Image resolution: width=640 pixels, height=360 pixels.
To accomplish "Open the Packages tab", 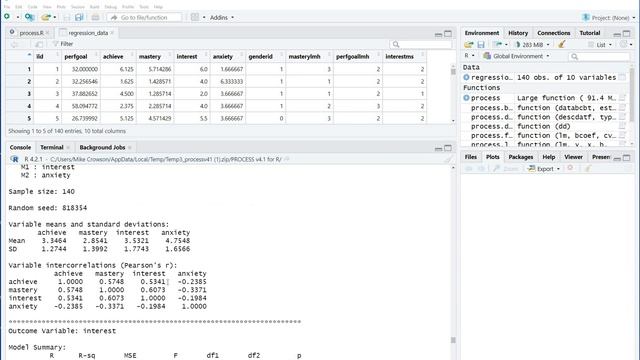I will pos(520,157).
